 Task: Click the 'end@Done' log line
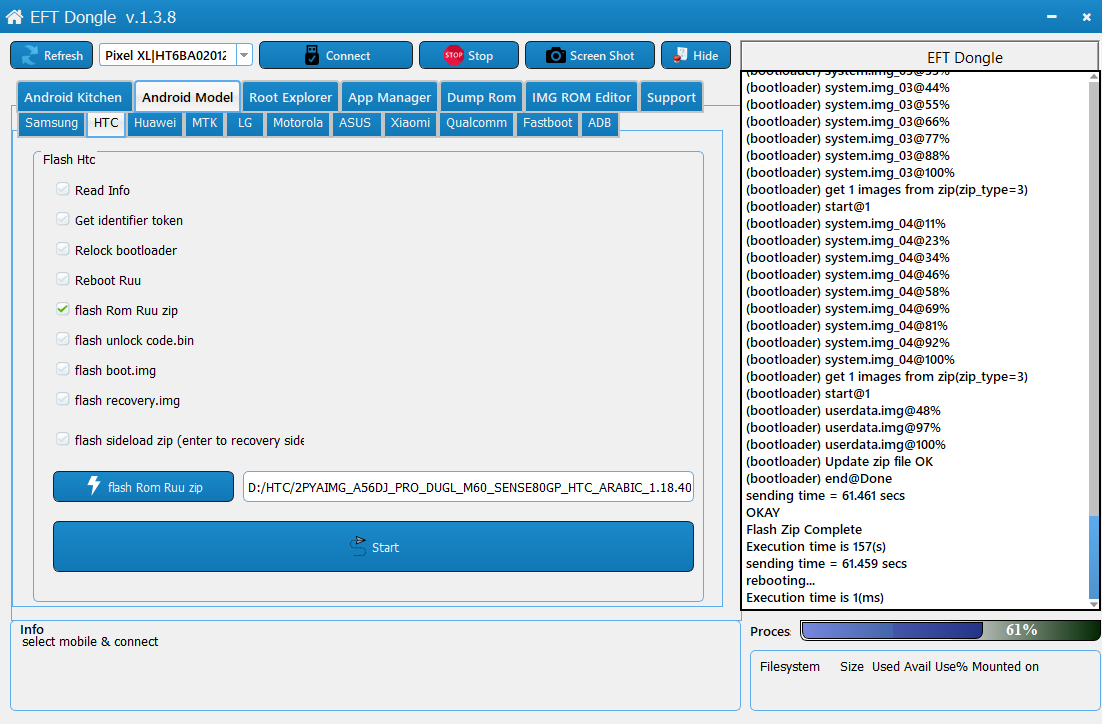(819, 478)
